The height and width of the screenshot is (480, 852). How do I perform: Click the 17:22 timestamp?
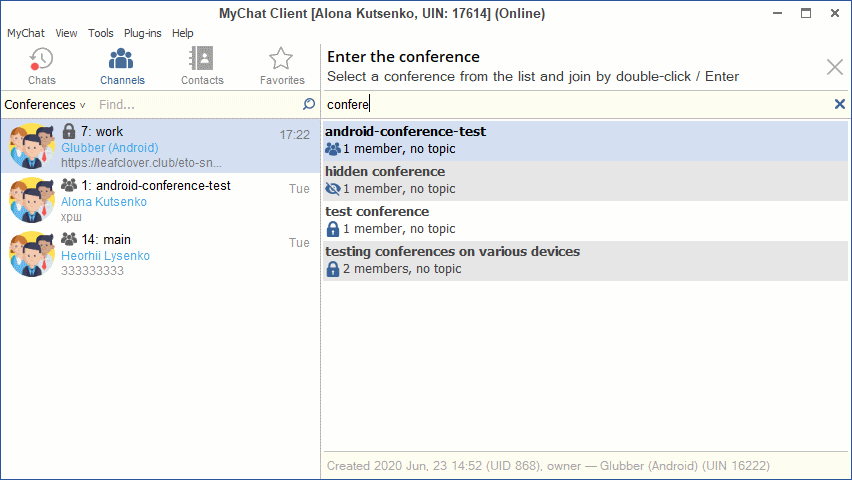[x=295, y=135]
